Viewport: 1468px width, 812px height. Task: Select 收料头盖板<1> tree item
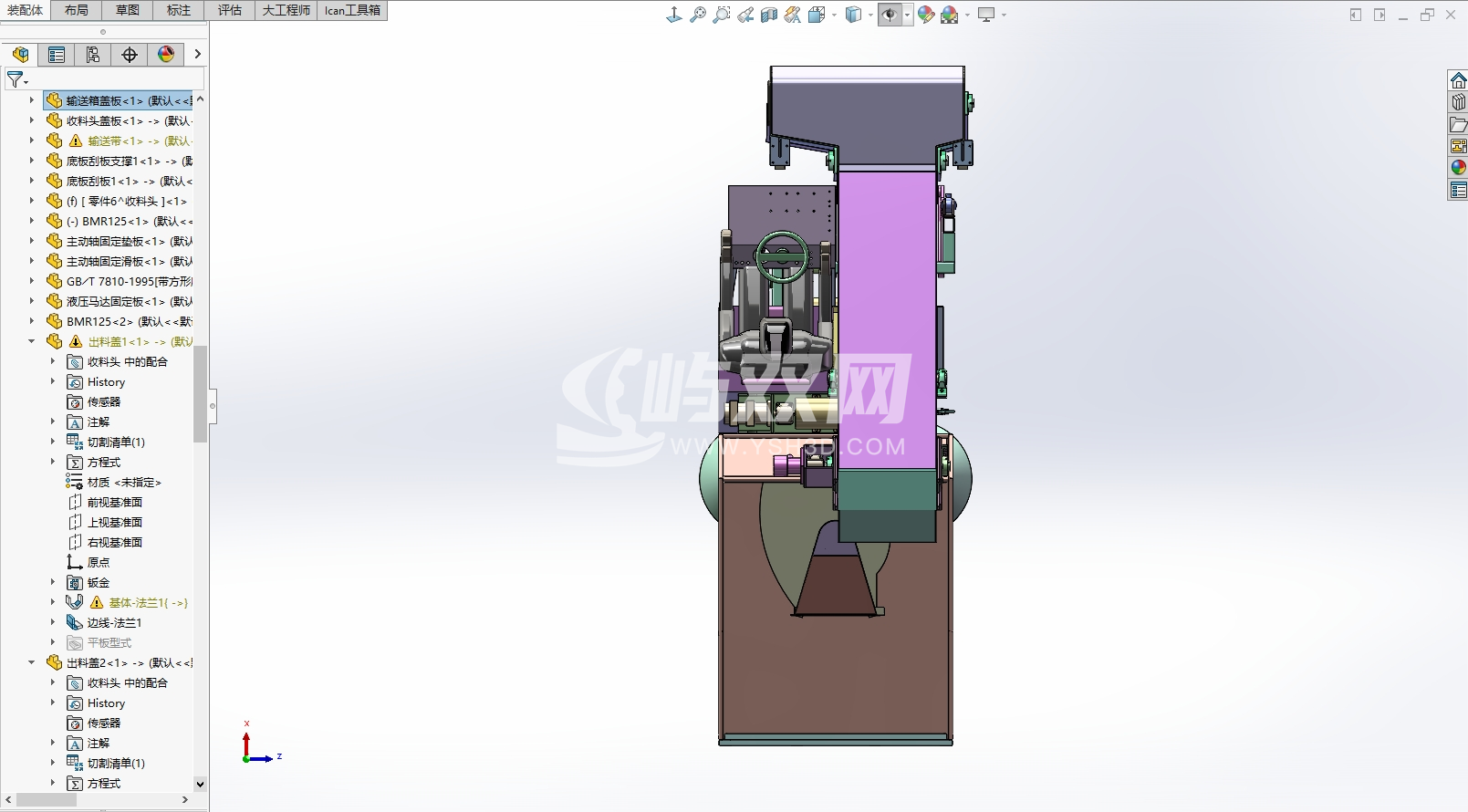point(119,120)
